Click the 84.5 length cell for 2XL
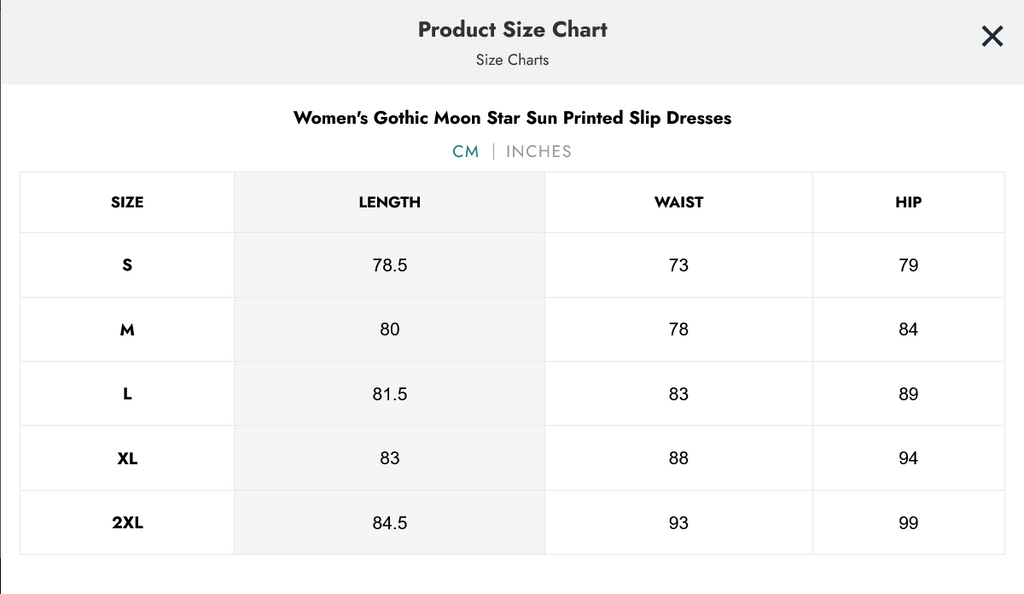The width and height of the screenshot is (1024, 594). [390, 523]
